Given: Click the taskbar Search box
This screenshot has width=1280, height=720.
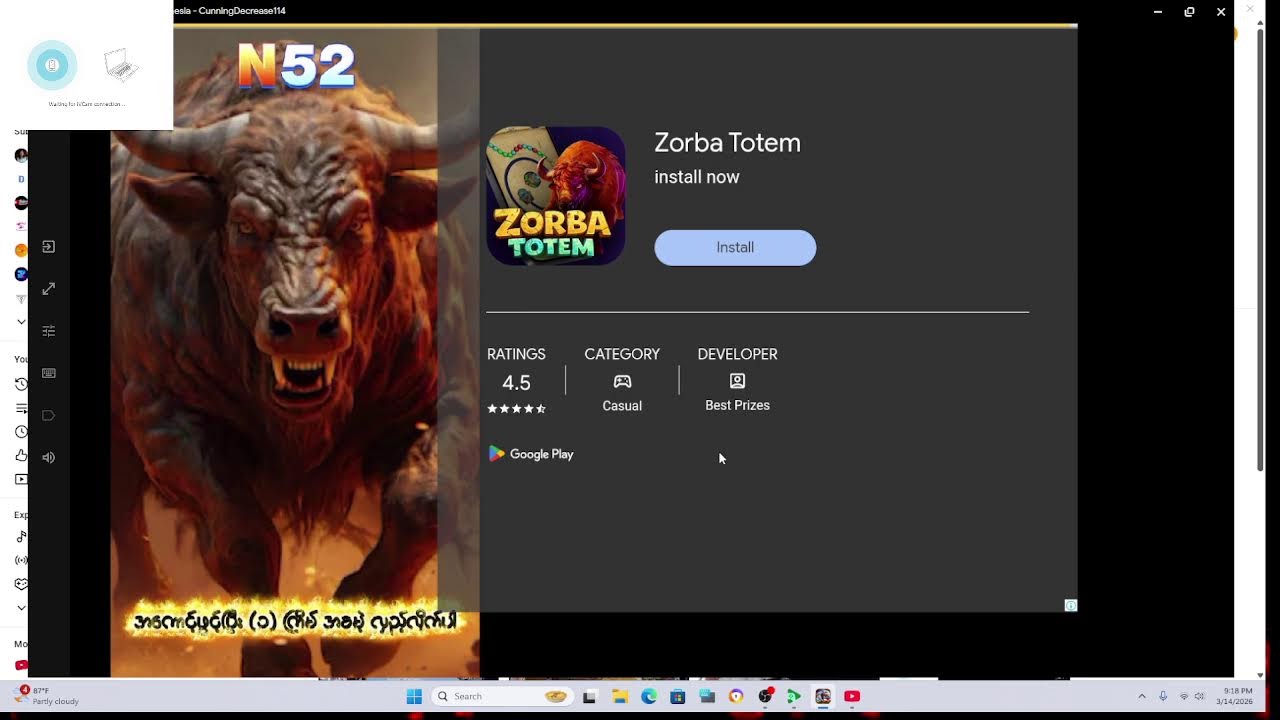Looking at the screenshot, I should 502,696.
